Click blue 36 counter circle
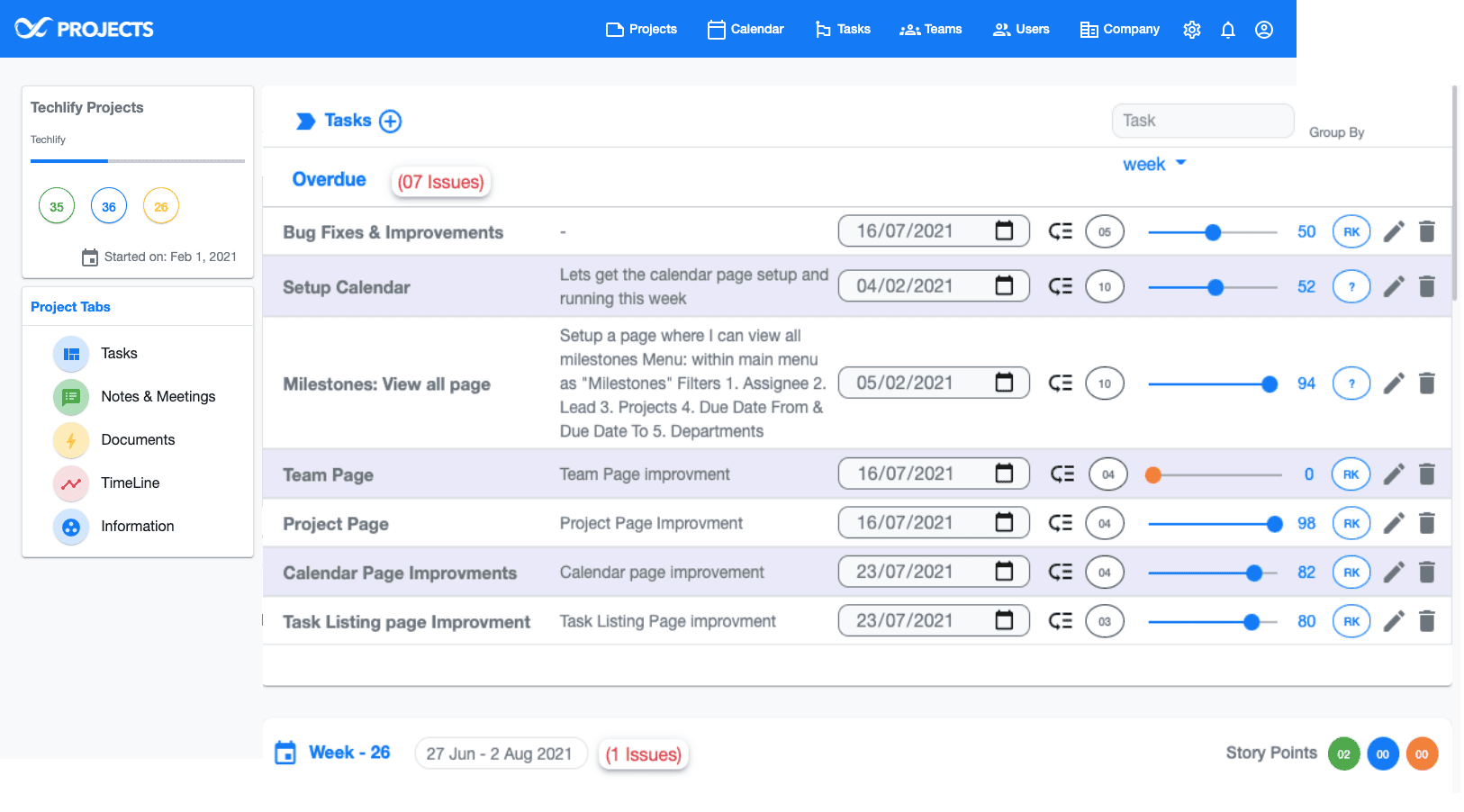1464x812 pixels. (x=109, y=206)
